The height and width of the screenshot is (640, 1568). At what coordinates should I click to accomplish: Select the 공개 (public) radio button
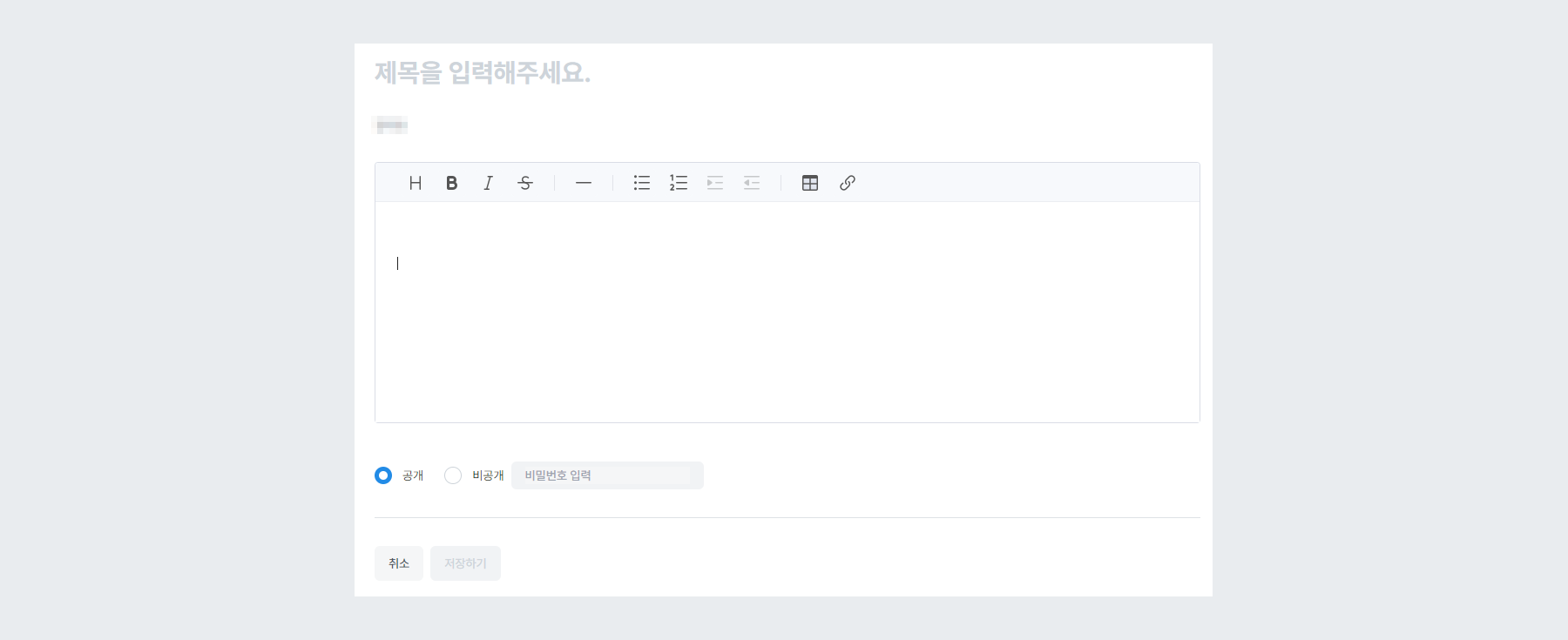[x=383, y=475]
